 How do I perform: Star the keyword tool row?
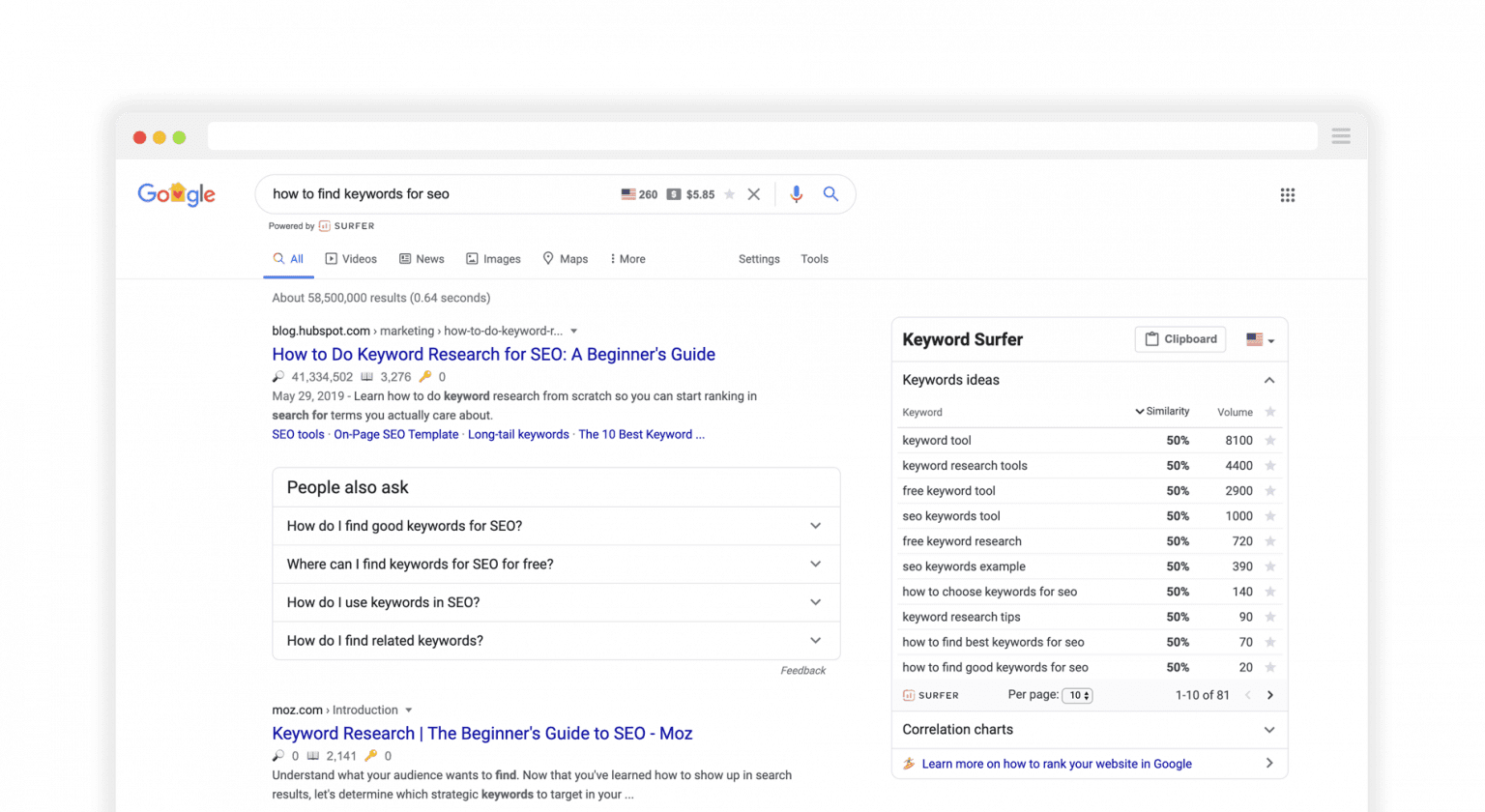tap(1270, 441)
